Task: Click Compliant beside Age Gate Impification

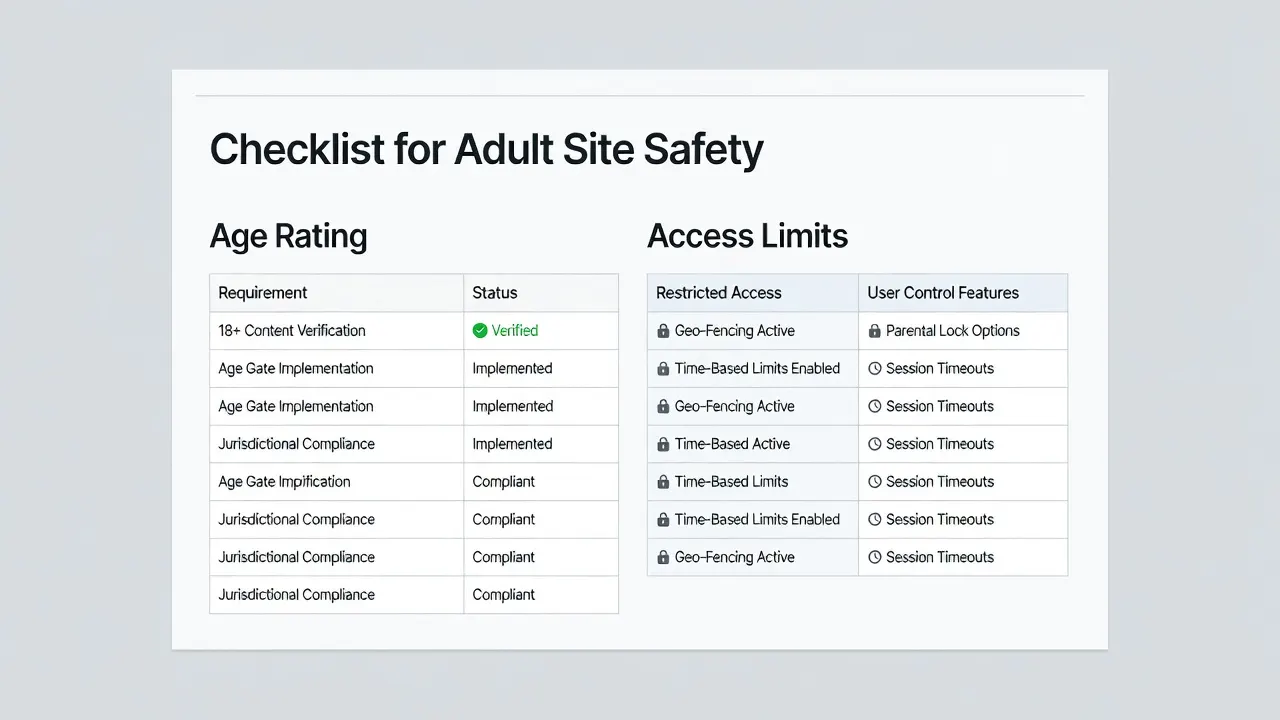Action: 504,482
